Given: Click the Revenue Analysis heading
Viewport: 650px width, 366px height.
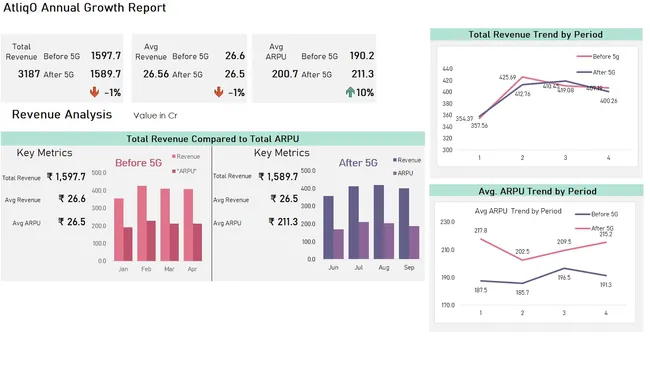Looking at the screenshot, I should pos(62,114).
